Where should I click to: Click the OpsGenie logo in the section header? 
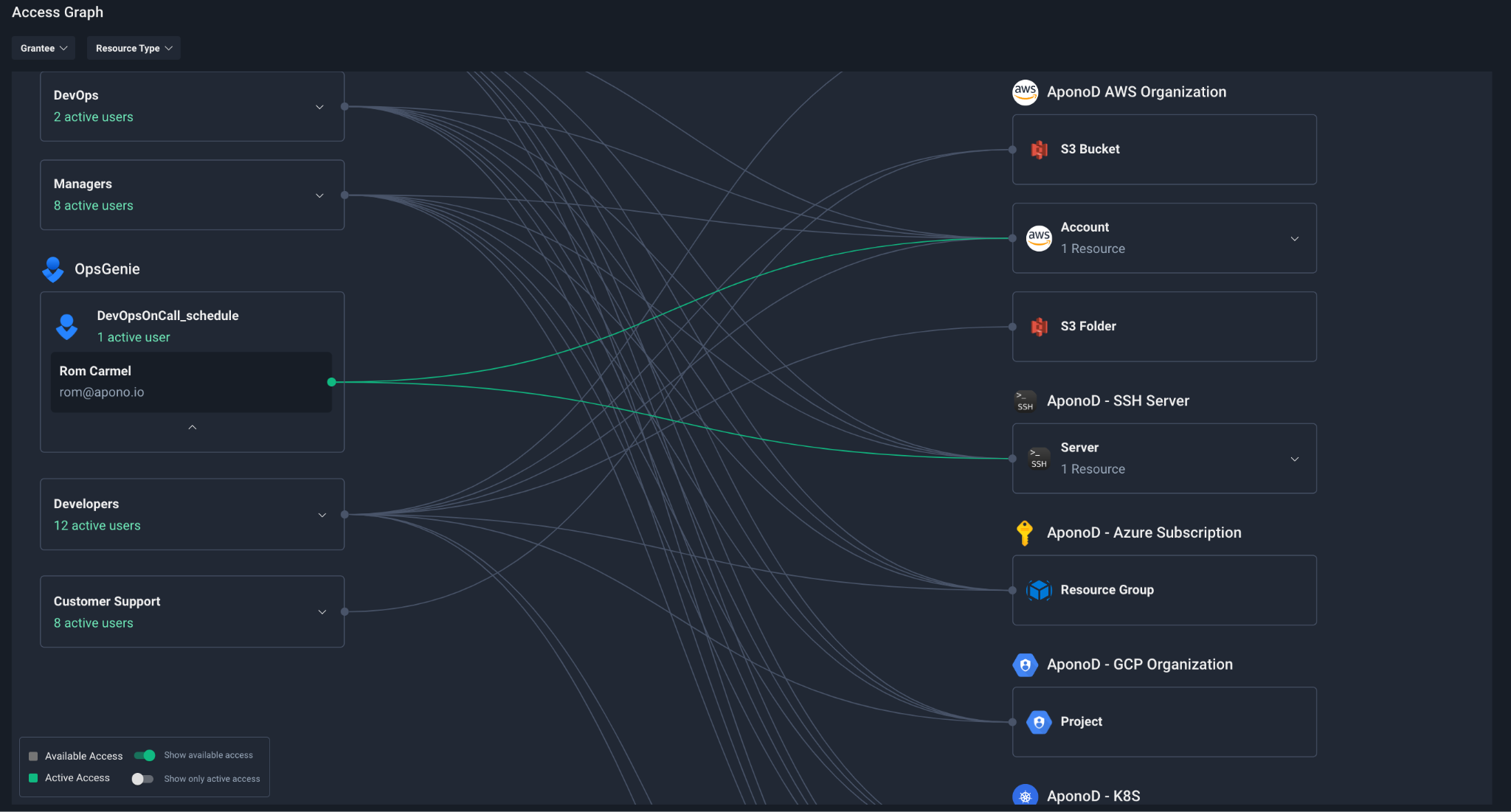[53, 269]
